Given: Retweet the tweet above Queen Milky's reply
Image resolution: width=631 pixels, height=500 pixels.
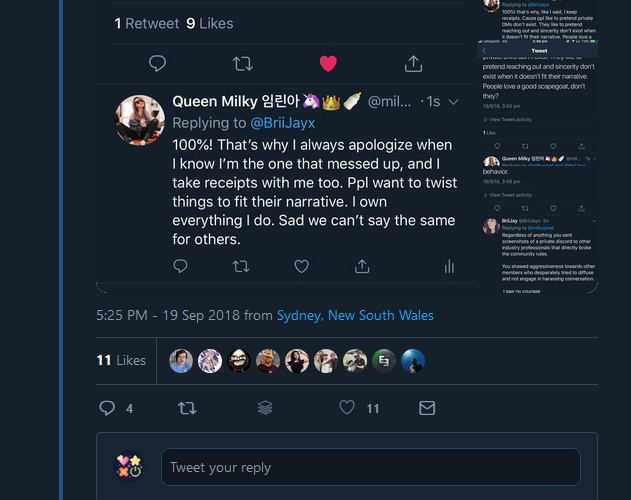Looking at the screenshot, I should [242, 63].
